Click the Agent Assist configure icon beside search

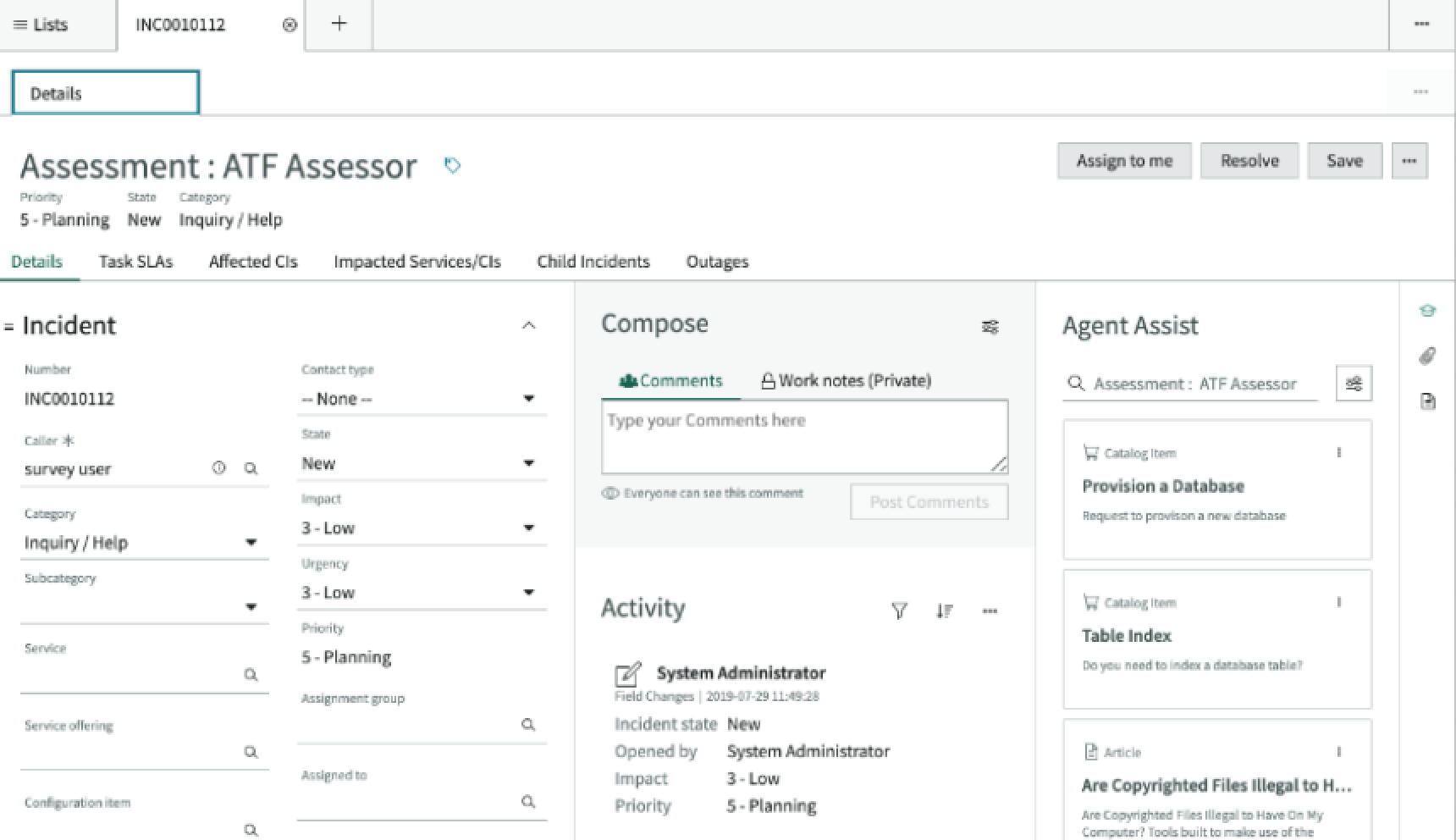[x=1354, y=383]
